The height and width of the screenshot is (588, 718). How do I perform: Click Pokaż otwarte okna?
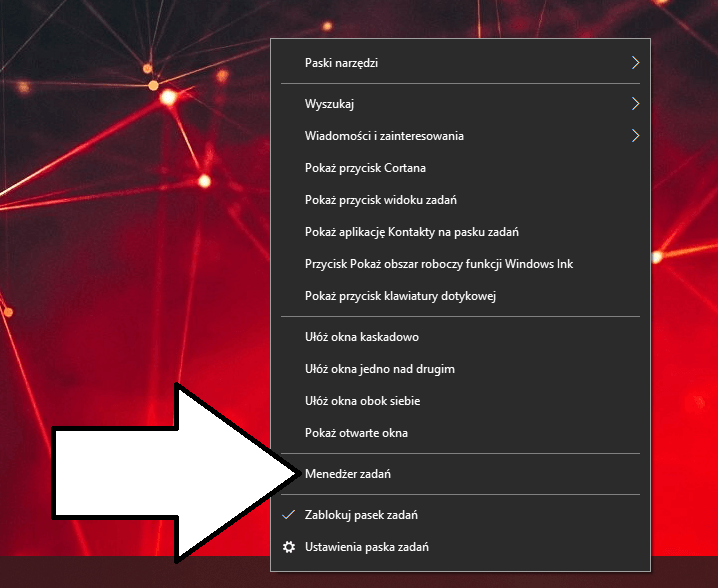click(x=460, y=433)
